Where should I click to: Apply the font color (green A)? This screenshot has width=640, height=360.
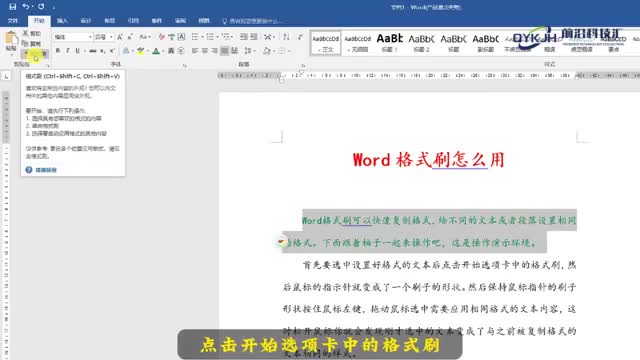156,51
